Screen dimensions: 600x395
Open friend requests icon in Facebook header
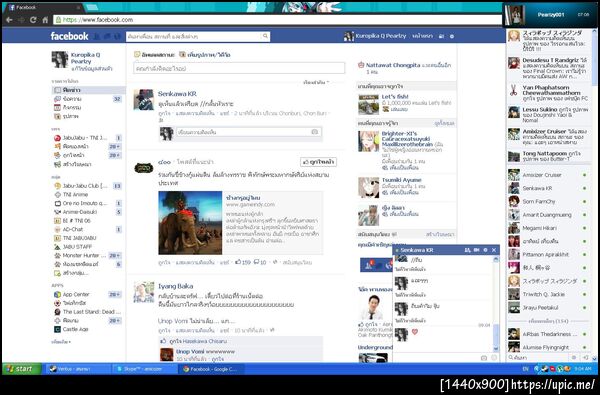click(x=97, y=36)
